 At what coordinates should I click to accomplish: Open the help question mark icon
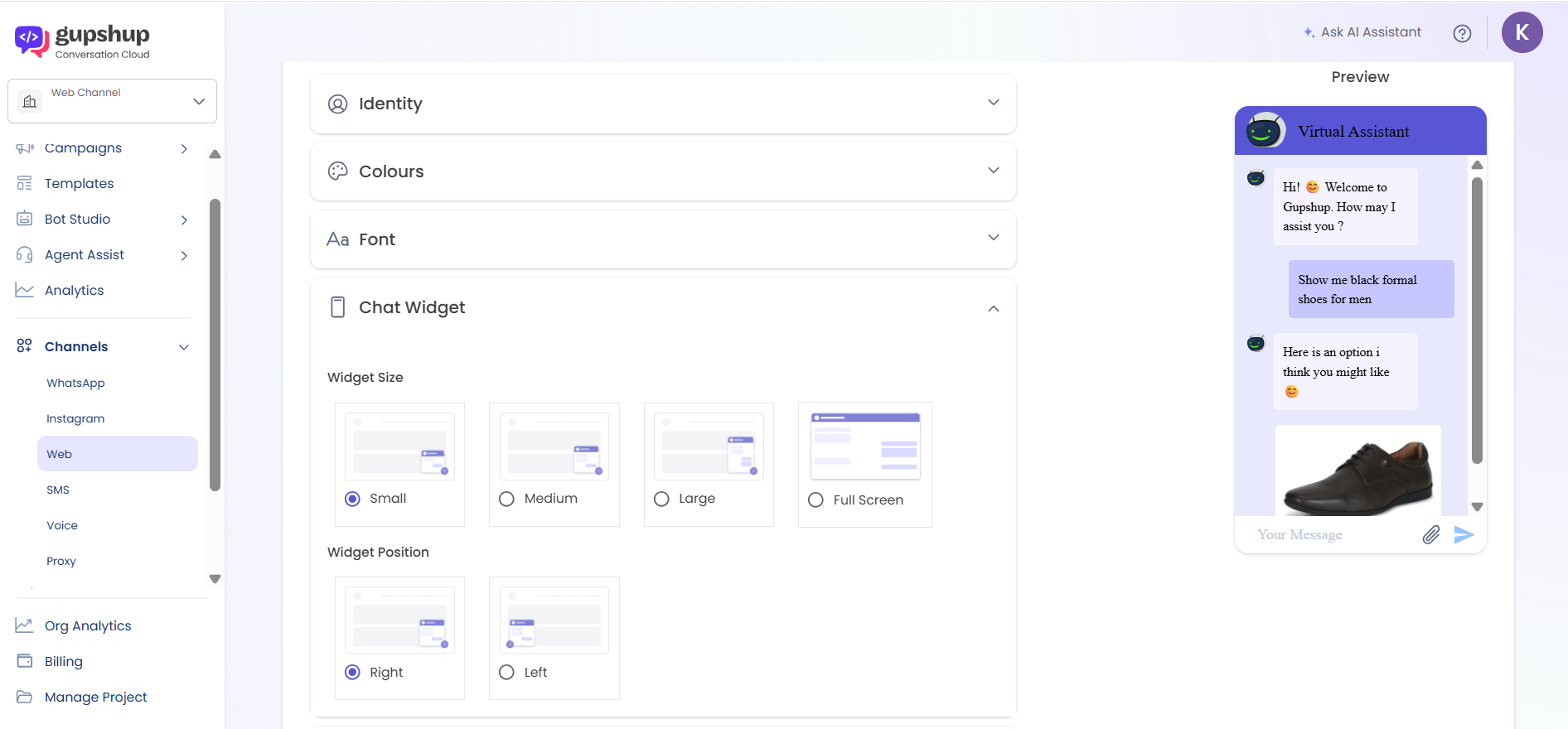1462,33
